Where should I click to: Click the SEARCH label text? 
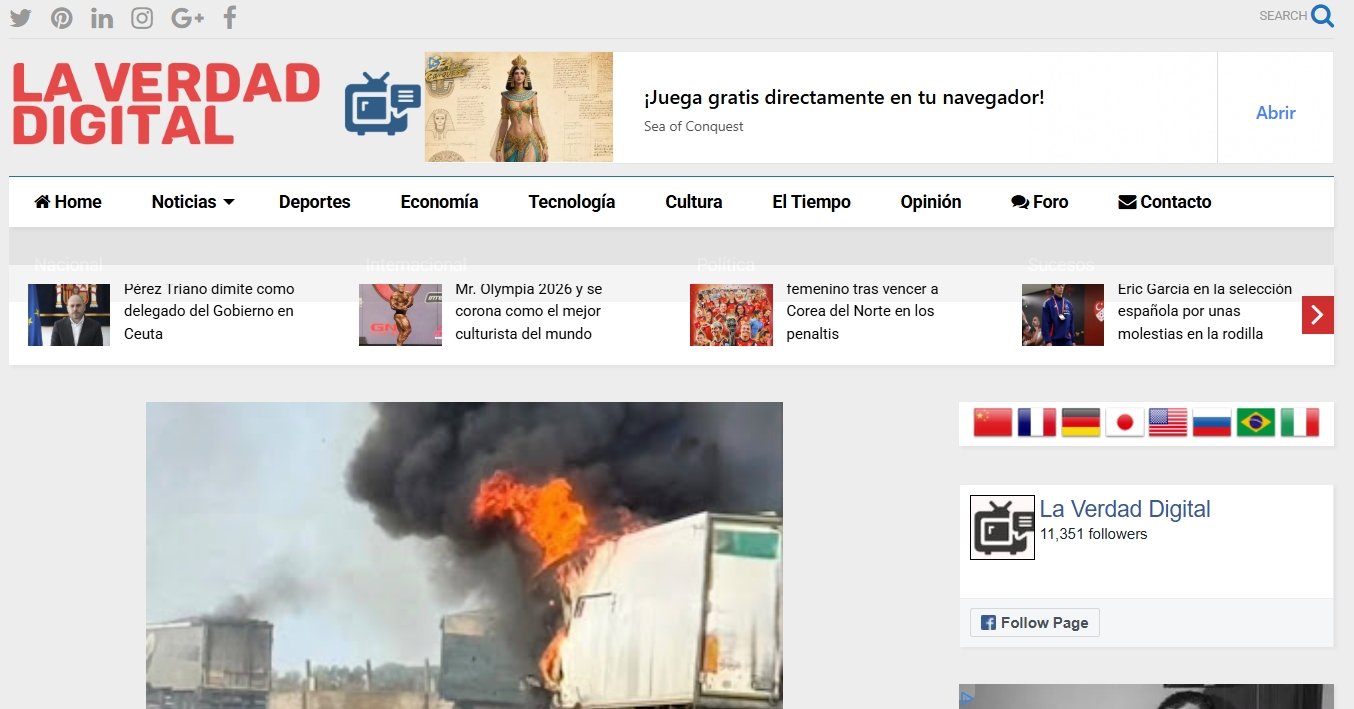[x=1283, y=16]
